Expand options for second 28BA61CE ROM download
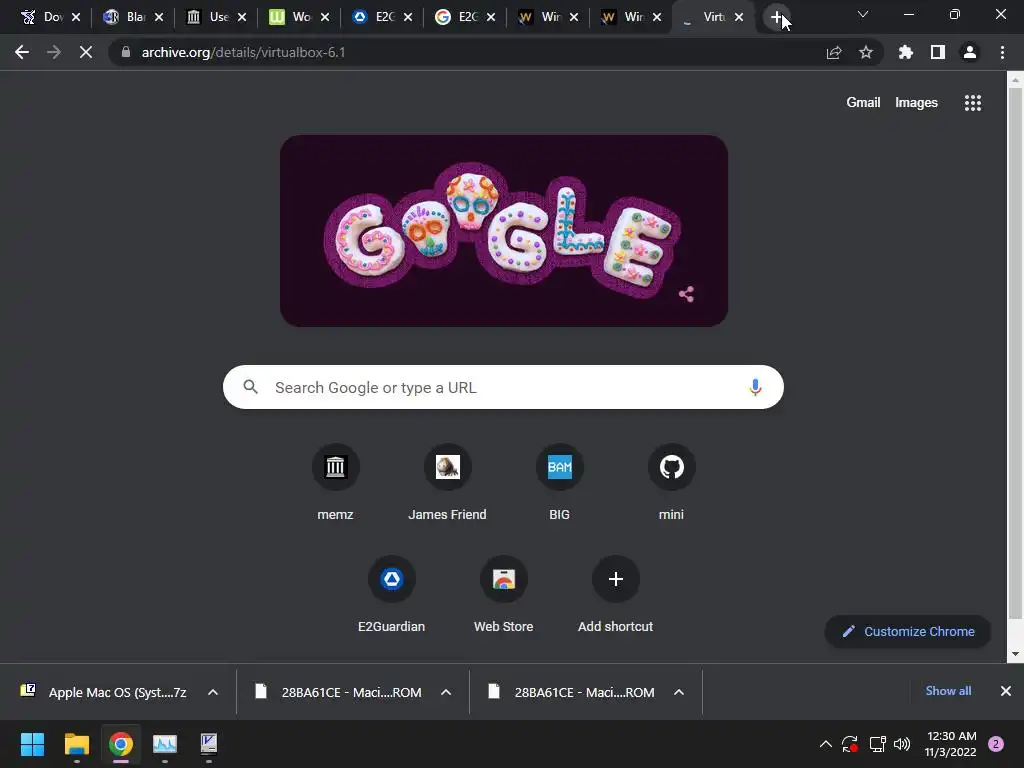The height and width of the screenshot is (768, 1024). (x=679, y=692)
